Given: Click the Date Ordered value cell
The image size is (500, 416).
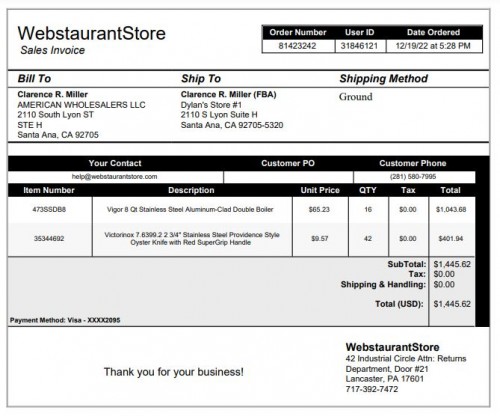Looking at the screenshot, I should coord(434,46).
